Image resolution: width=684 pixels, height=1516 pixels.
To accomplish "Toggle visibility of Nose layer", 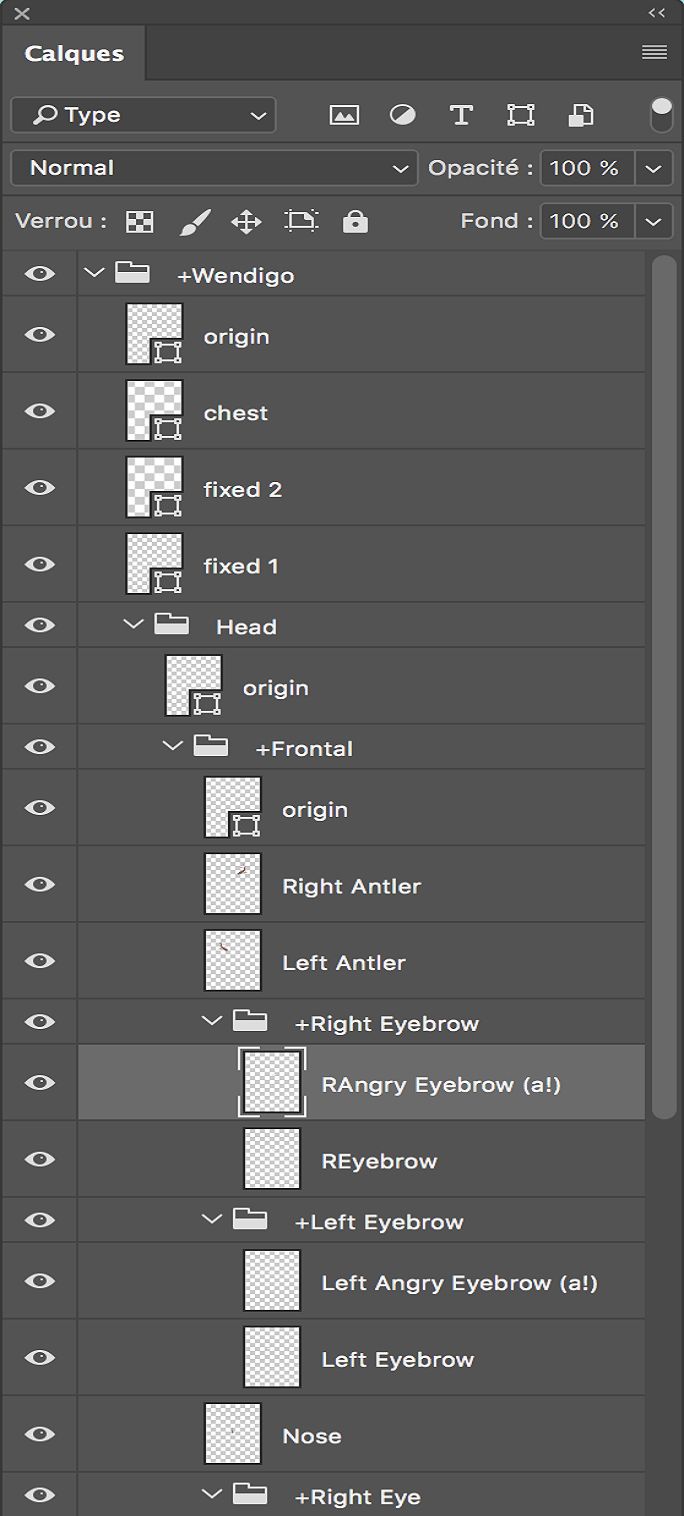I will tap(40, 1434).
